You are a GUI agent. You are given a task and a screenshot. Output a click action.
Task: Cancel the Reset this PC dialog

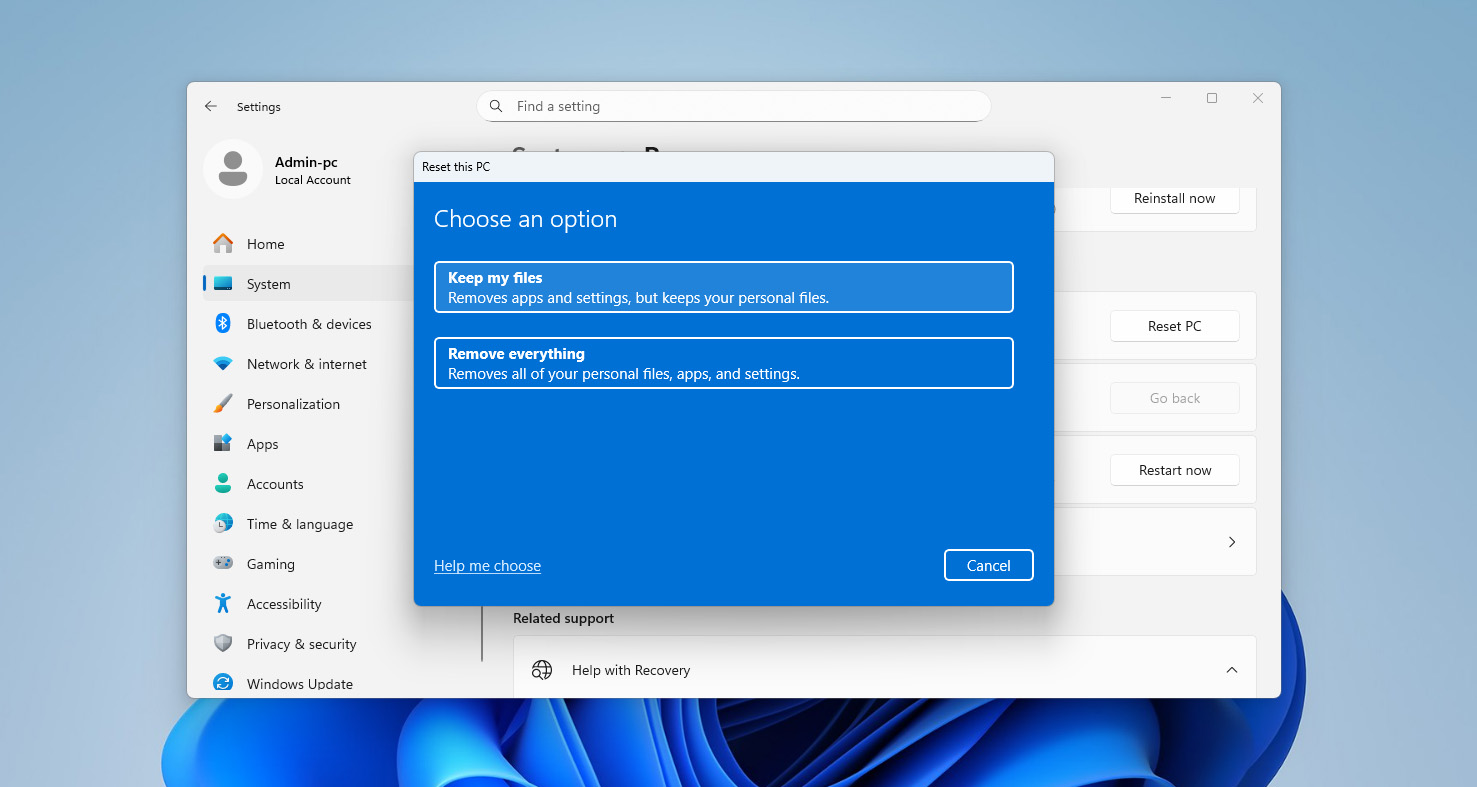point(988,565)
